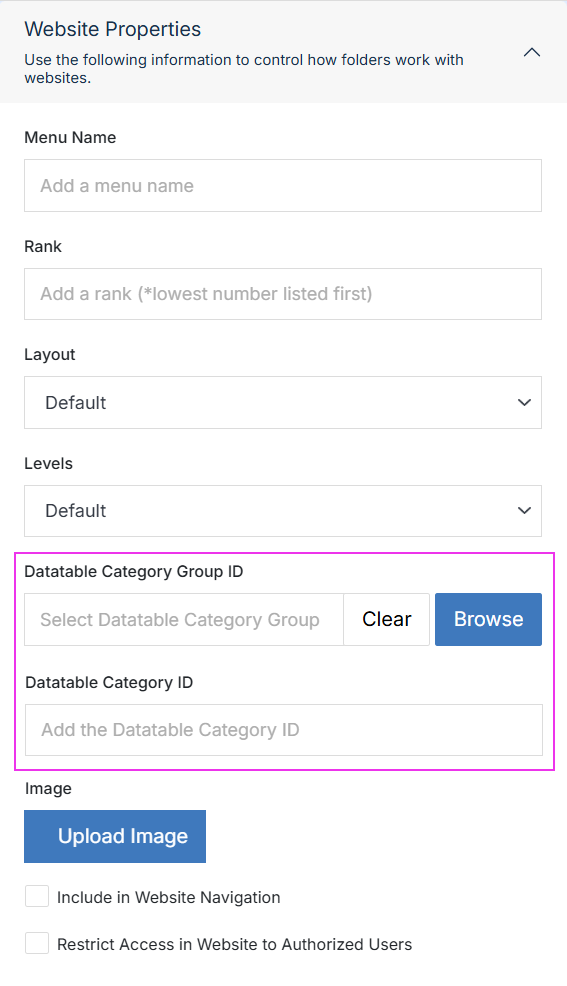
Task: Click the Upload Image button
Action: pos(115,836)
